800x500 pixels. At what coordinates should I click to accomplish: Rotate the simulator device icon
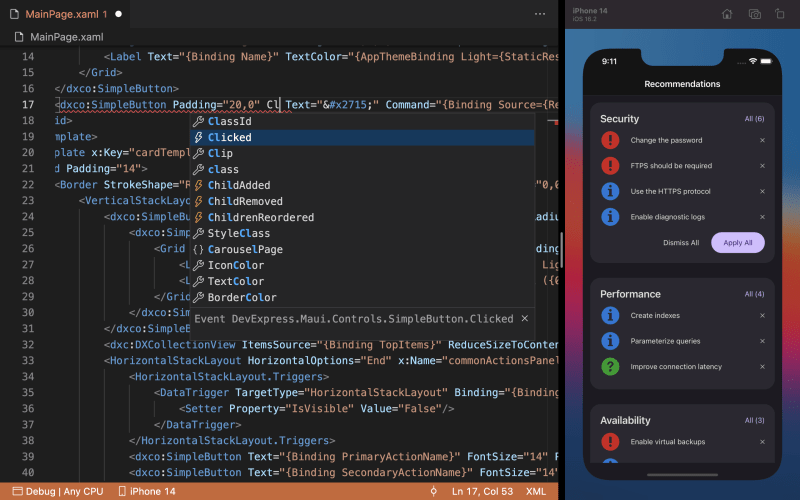point(780,14)
